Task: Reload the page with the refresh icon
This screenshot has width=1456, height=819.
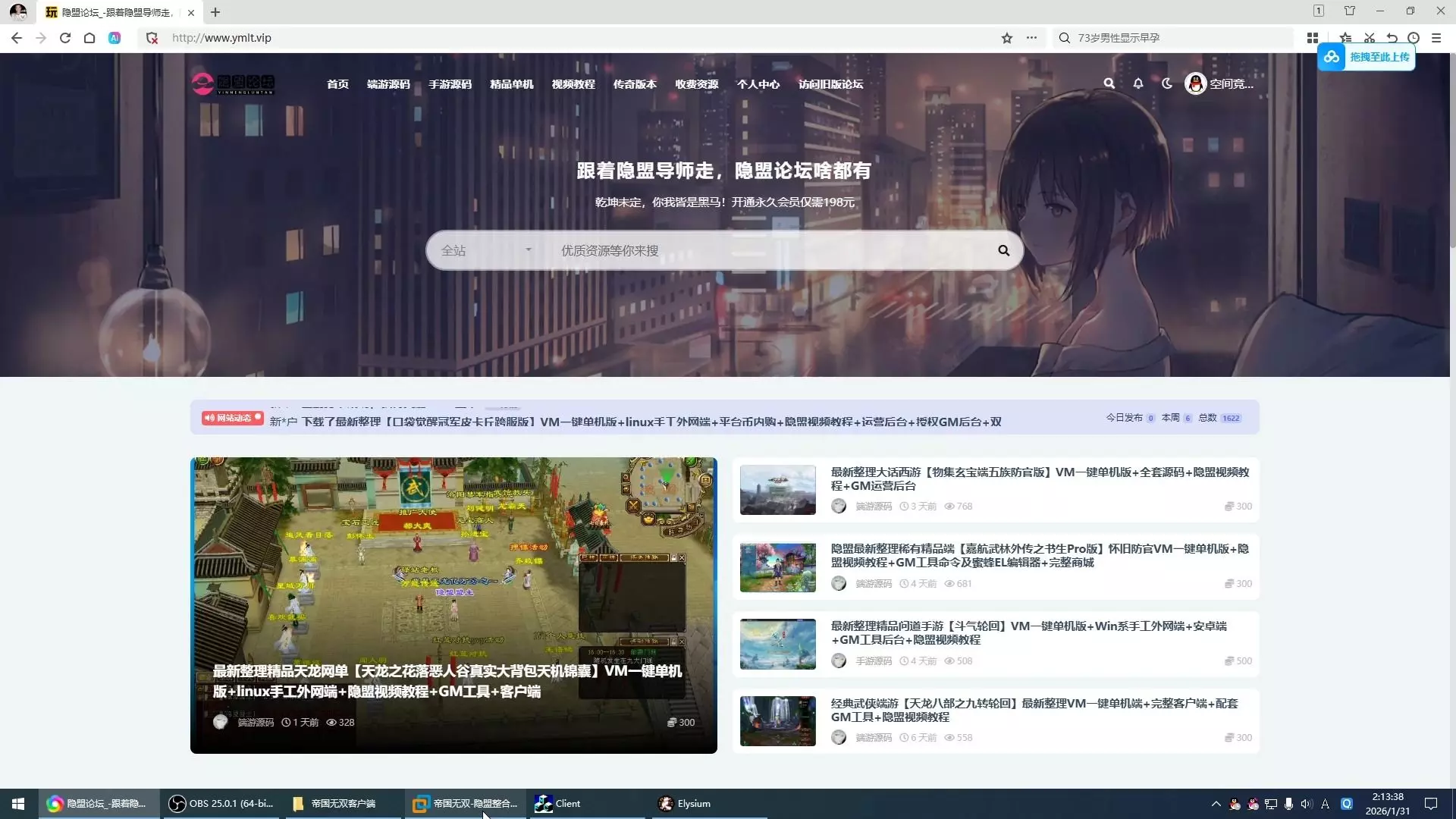Action: click(65, 38)
